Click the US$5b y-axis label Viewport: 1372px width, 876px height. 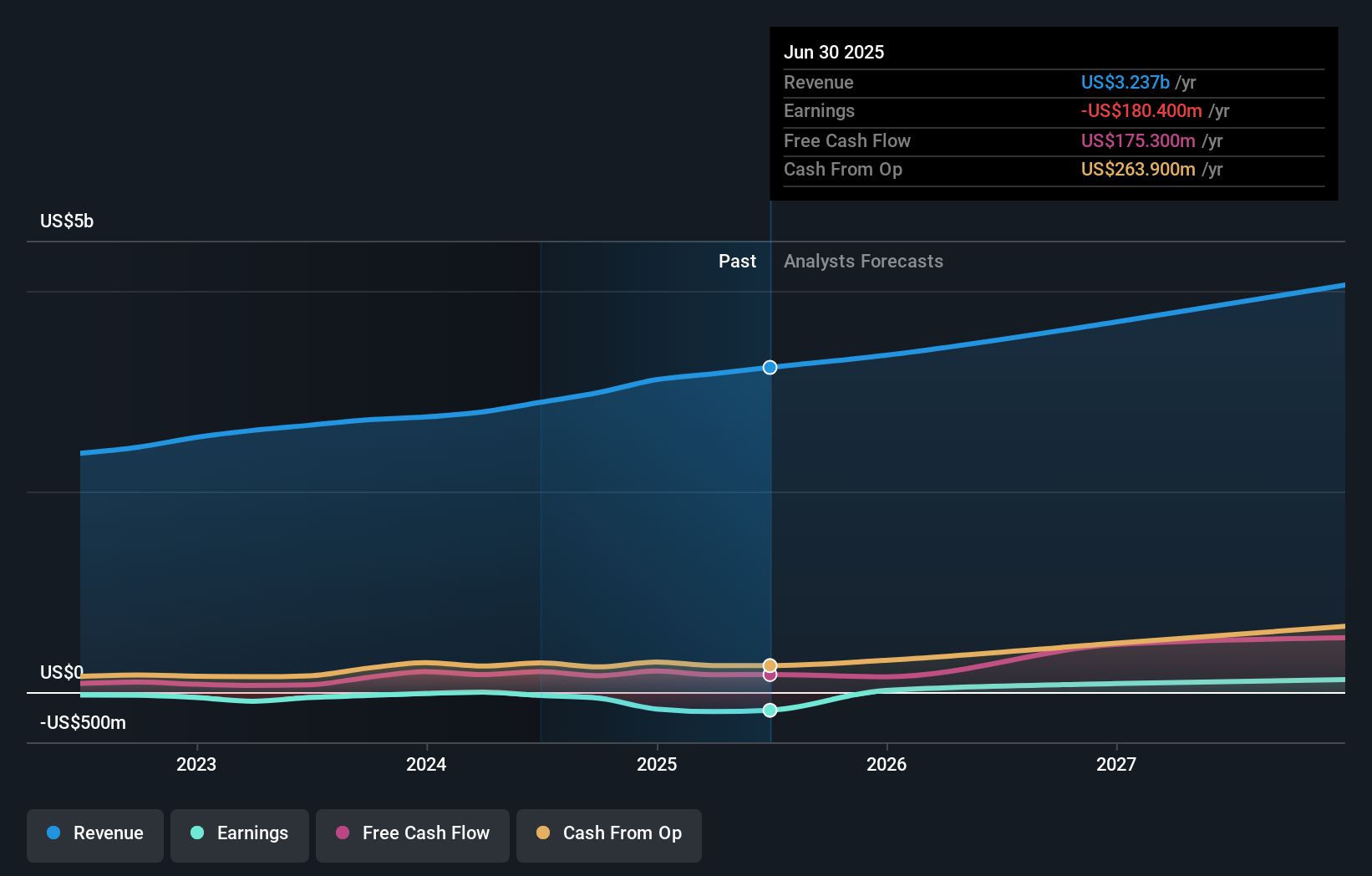click(67, 222)
